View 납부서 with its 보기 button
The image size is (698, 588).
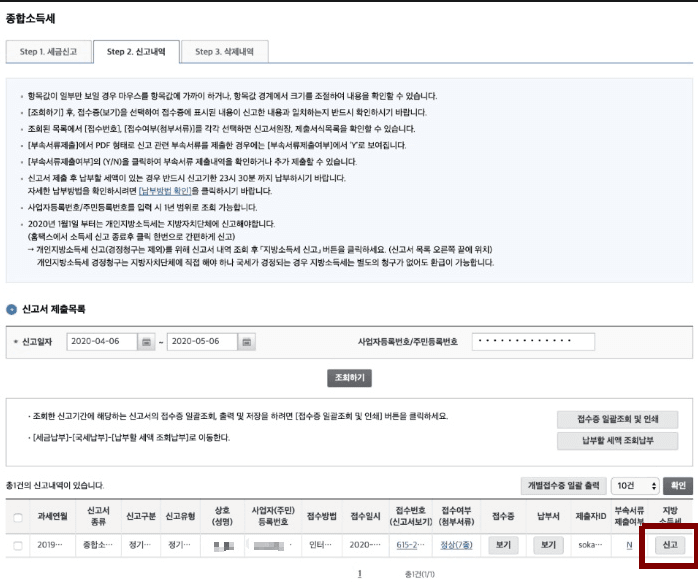point(548,545)
